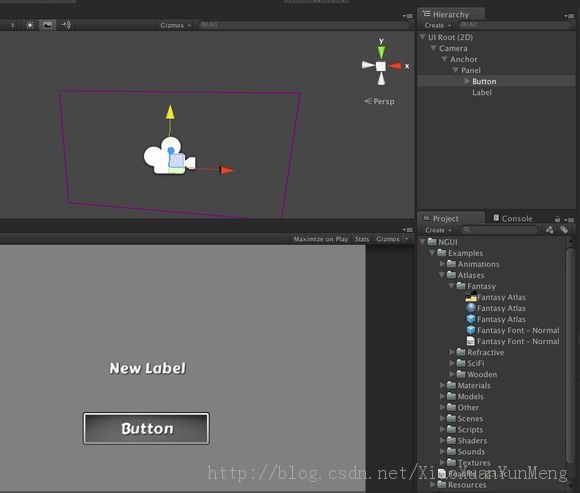
Task: Click the Project panel vertical scrollbar
Action: click(x=570, y=355)
